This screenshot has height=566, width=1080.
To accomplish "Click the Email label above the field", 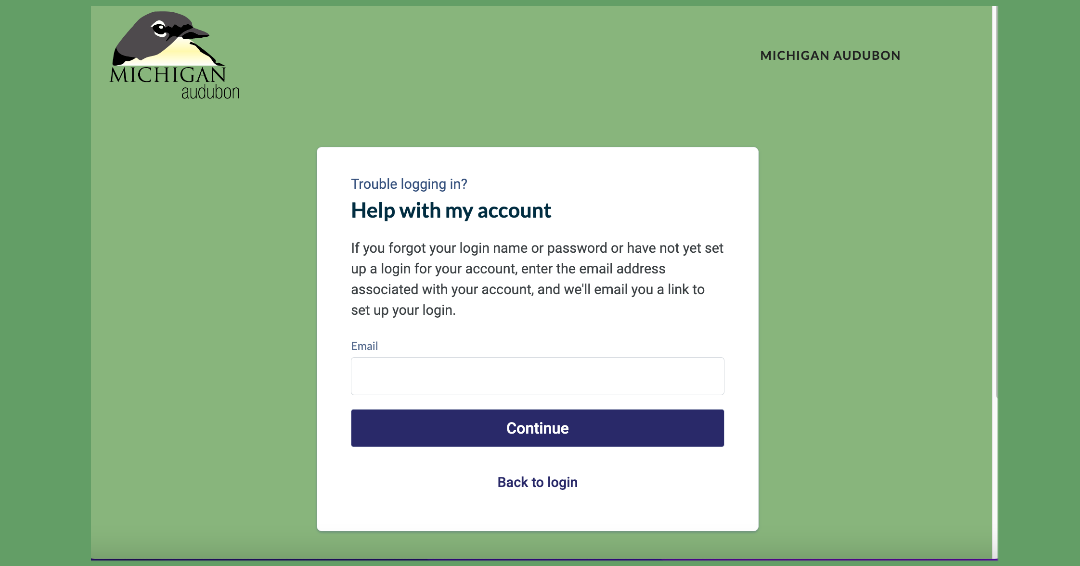I will point(364,346).
